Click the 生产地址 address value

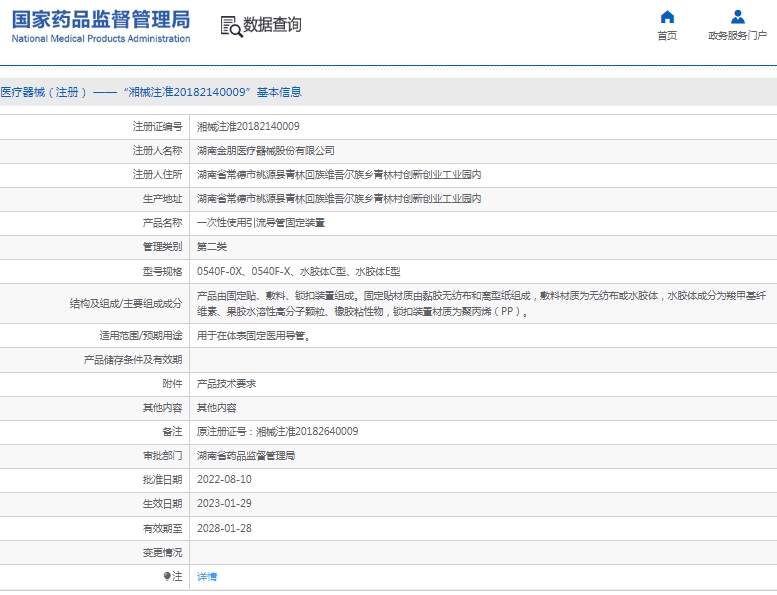[x=339, y=199]
